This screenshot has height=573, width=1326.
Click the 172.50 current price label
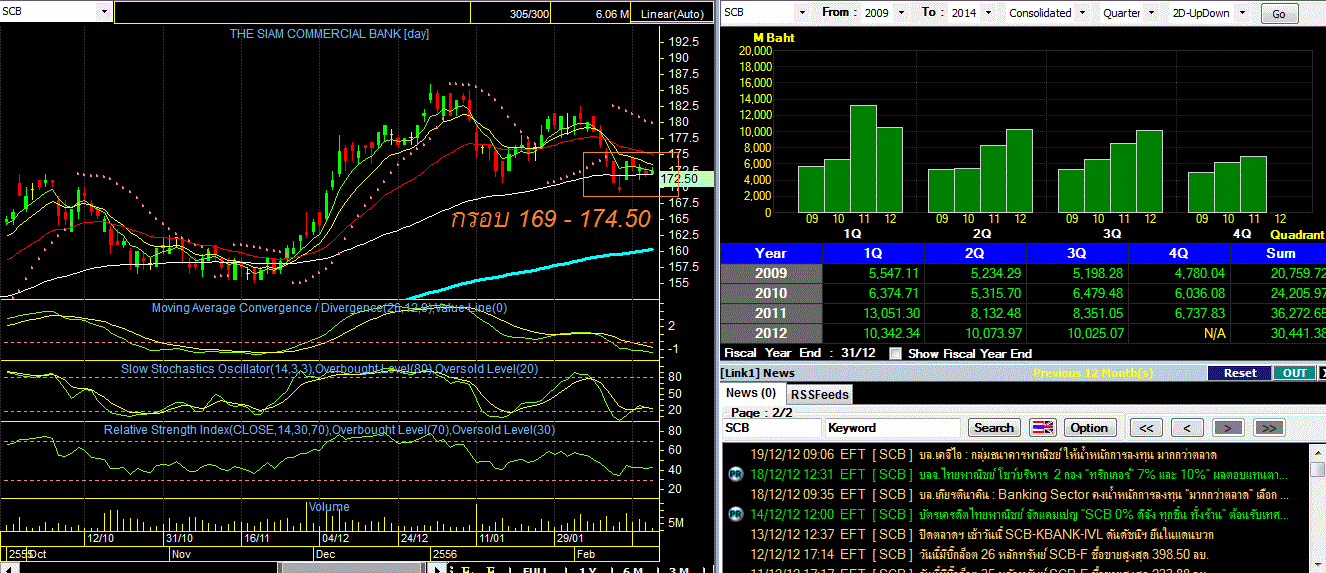coord(686,178)
